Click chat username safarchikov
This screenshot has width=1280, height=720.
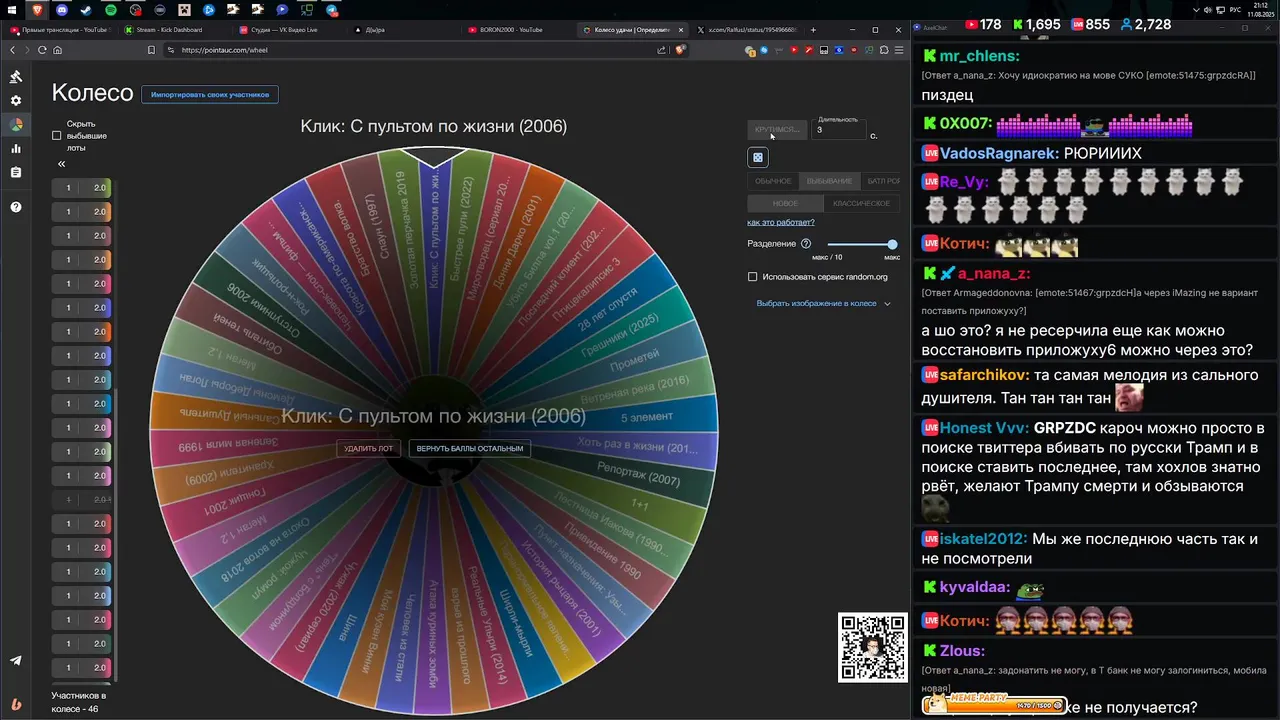pyautogui.click(x=985, y=375)
